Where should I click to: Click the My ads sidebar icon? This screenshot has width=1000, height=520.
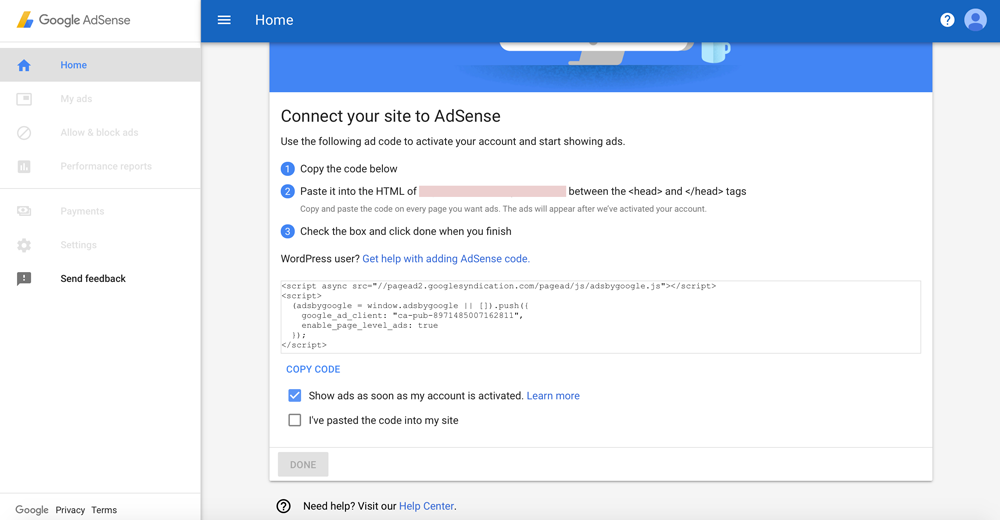pyautogui.click(x=24, y=99)
